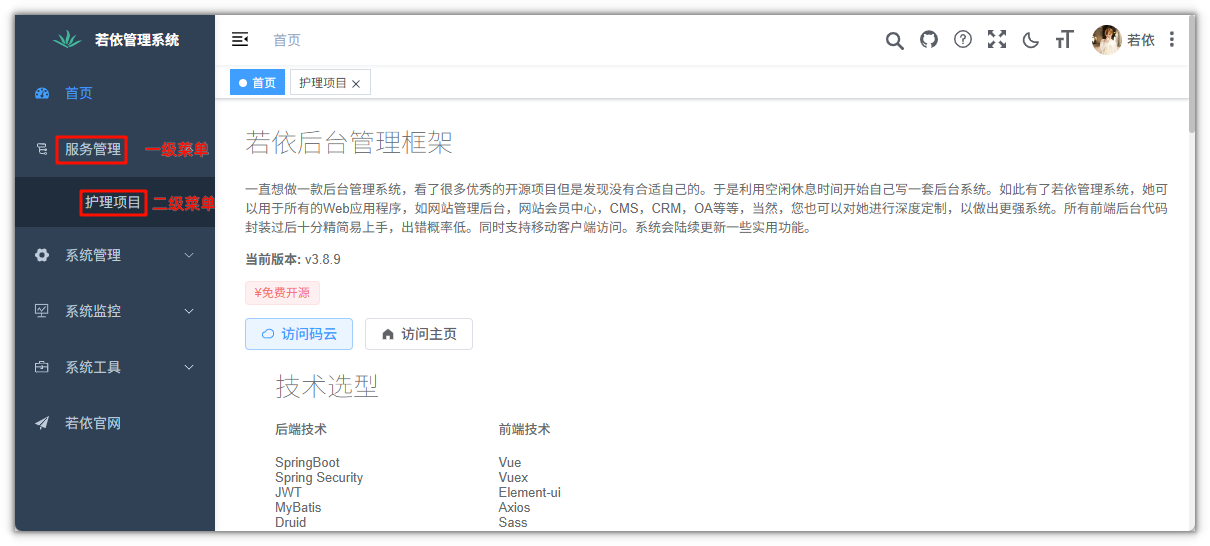The width and height of the screenshot is (1210, 546).
Task: Click the 若依官网 paper plane icon
Action: (x=42, y=423)
